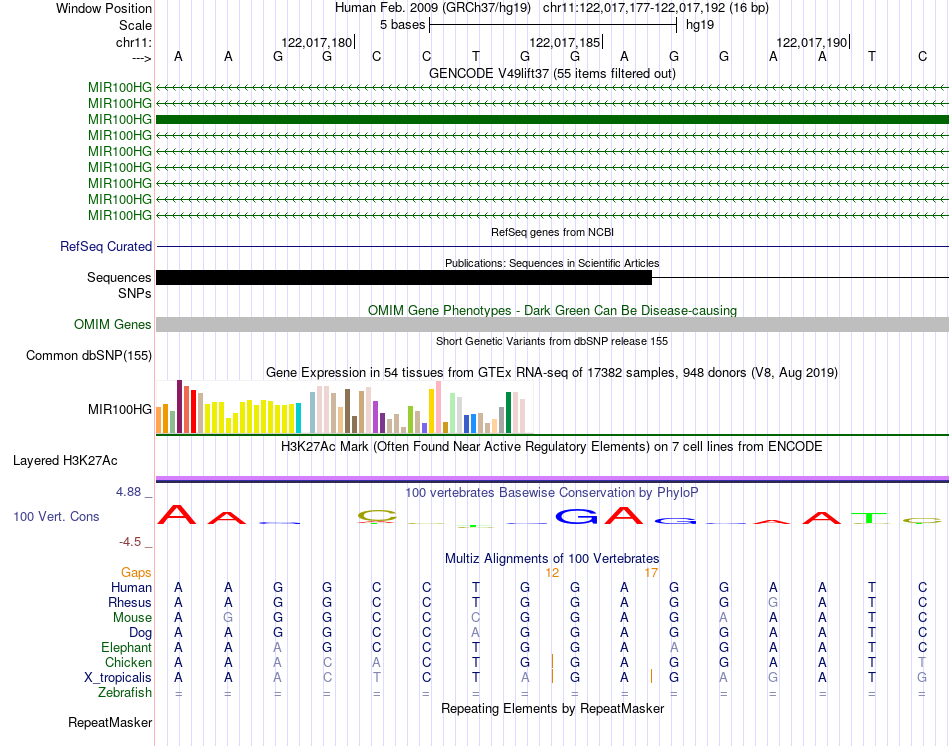The height and width of the screenshot is (746, 950).
Task: Click the hg19 text beside scale bar
Action: (x=700, y=25)
